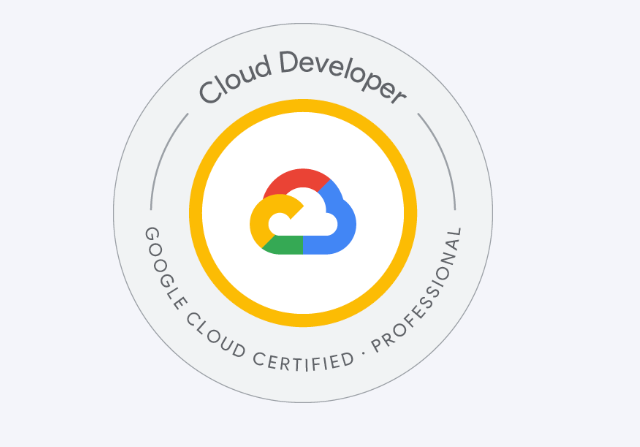Click the Google Cloud logo icon
Image resolution: width=640 pixels, height=447 pixels.
[x=303, y=211]
